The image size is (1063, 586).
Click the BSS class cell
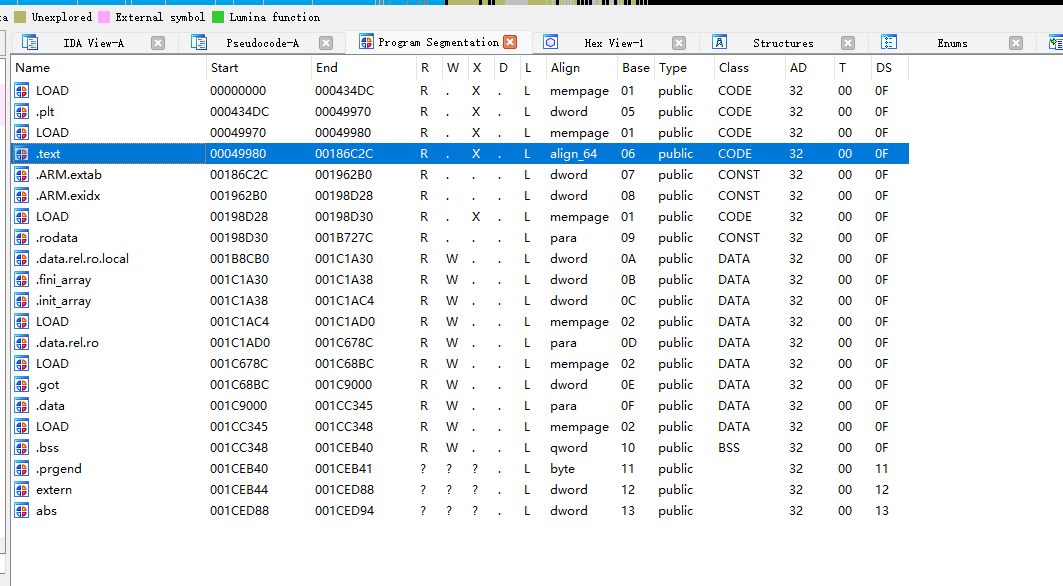click(x=729, y=448)
